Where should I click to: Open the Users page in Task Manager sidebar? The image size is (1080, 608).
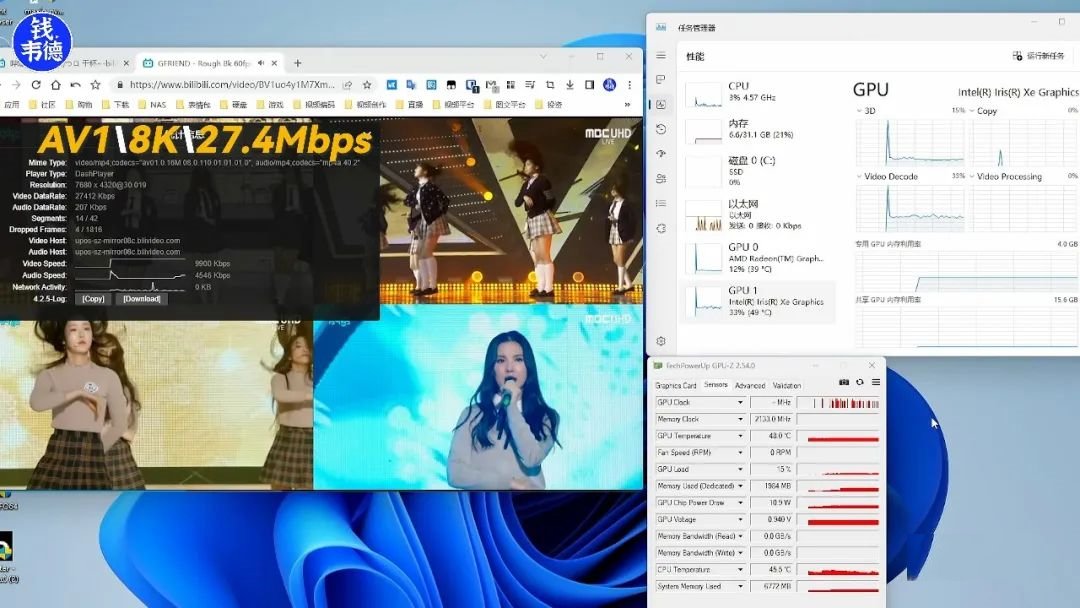click(x=661, y=178)
